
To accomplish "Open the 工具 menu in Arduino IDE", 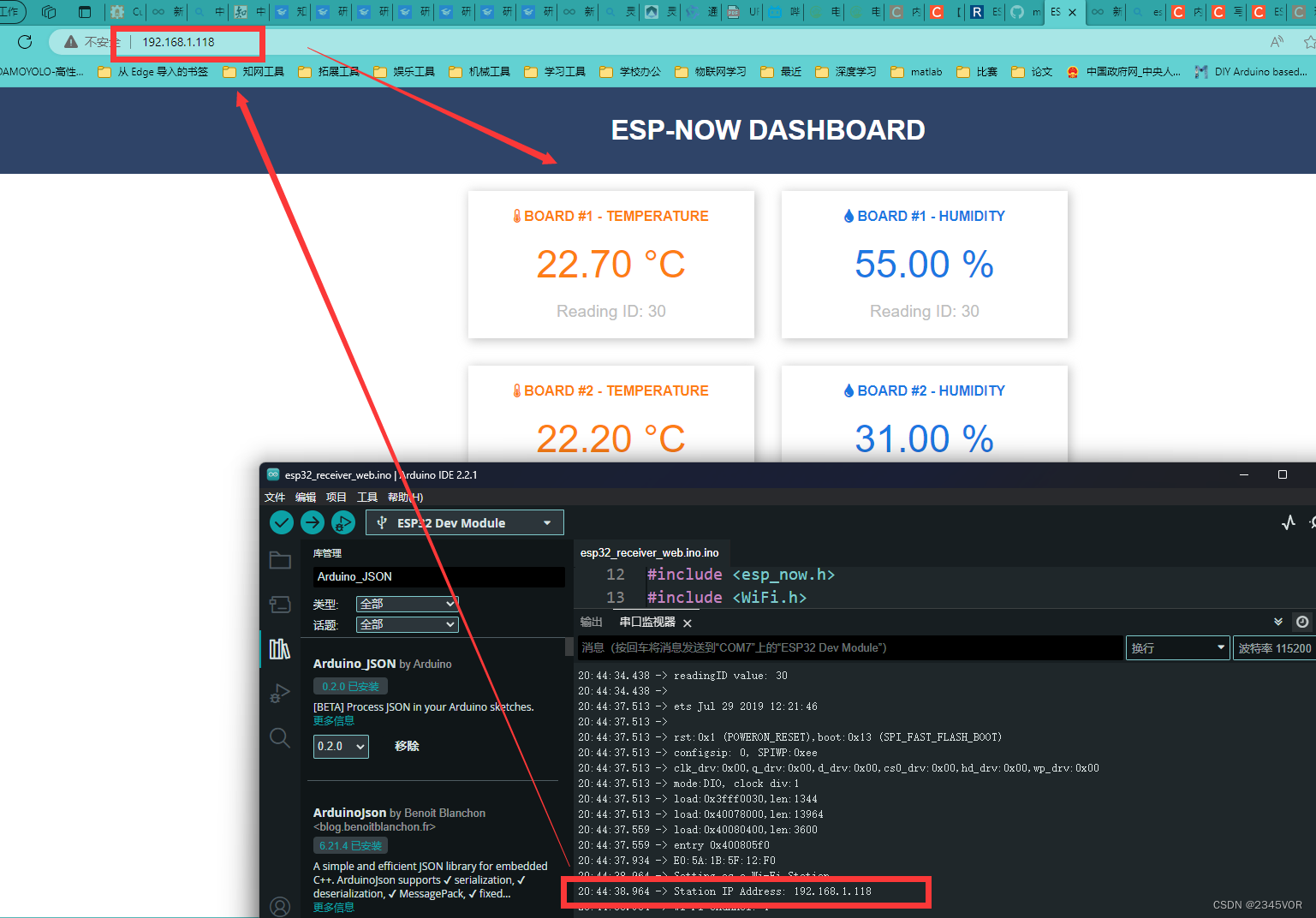I will (367, 497).
